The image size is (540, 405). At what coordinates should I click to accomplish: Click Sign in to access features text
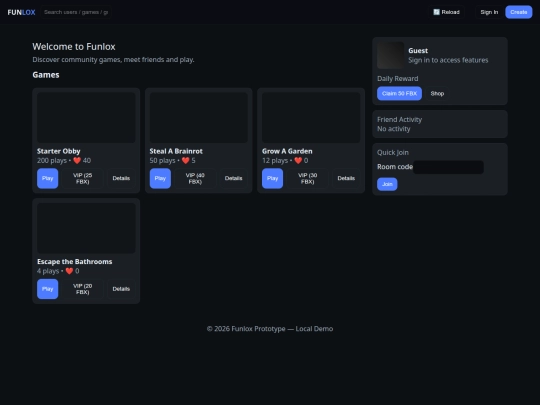click(448, 60)
